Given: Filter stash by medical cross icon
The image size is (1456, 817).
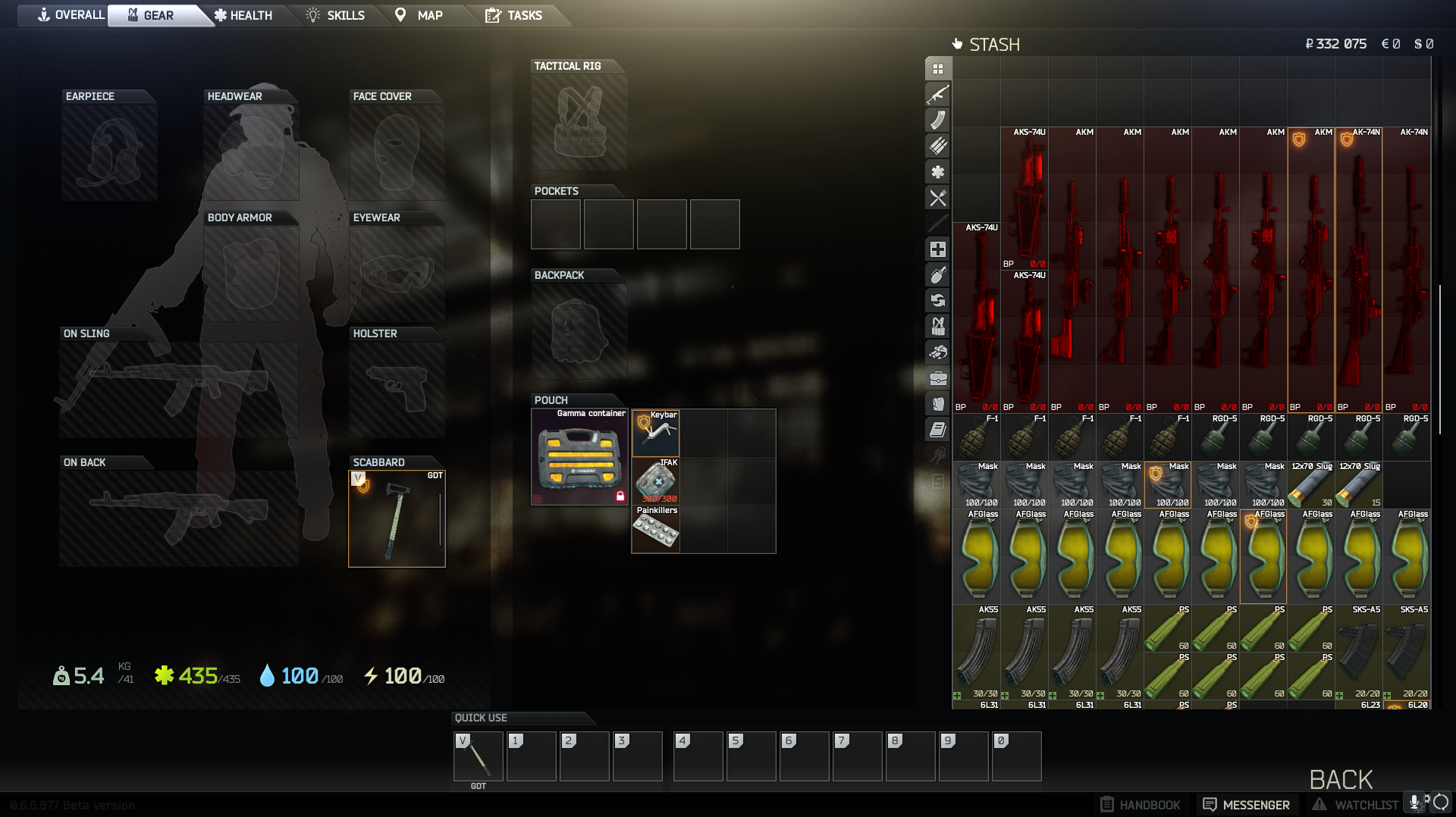Looking at the screenshot, I should (x=938, y=249).
